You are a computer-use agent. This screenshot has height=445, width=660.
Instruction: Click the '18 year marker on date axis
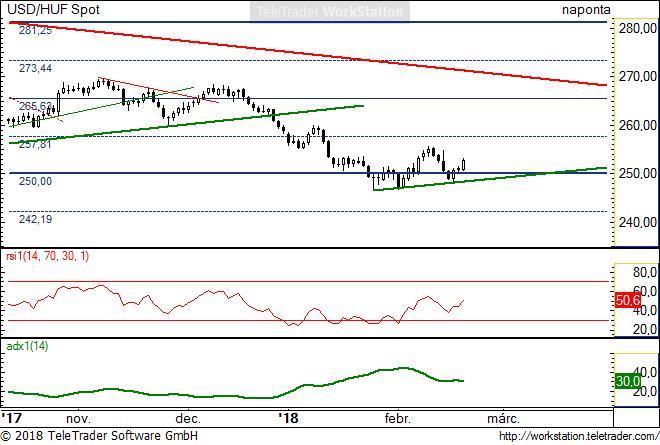[x=289, y=418]
